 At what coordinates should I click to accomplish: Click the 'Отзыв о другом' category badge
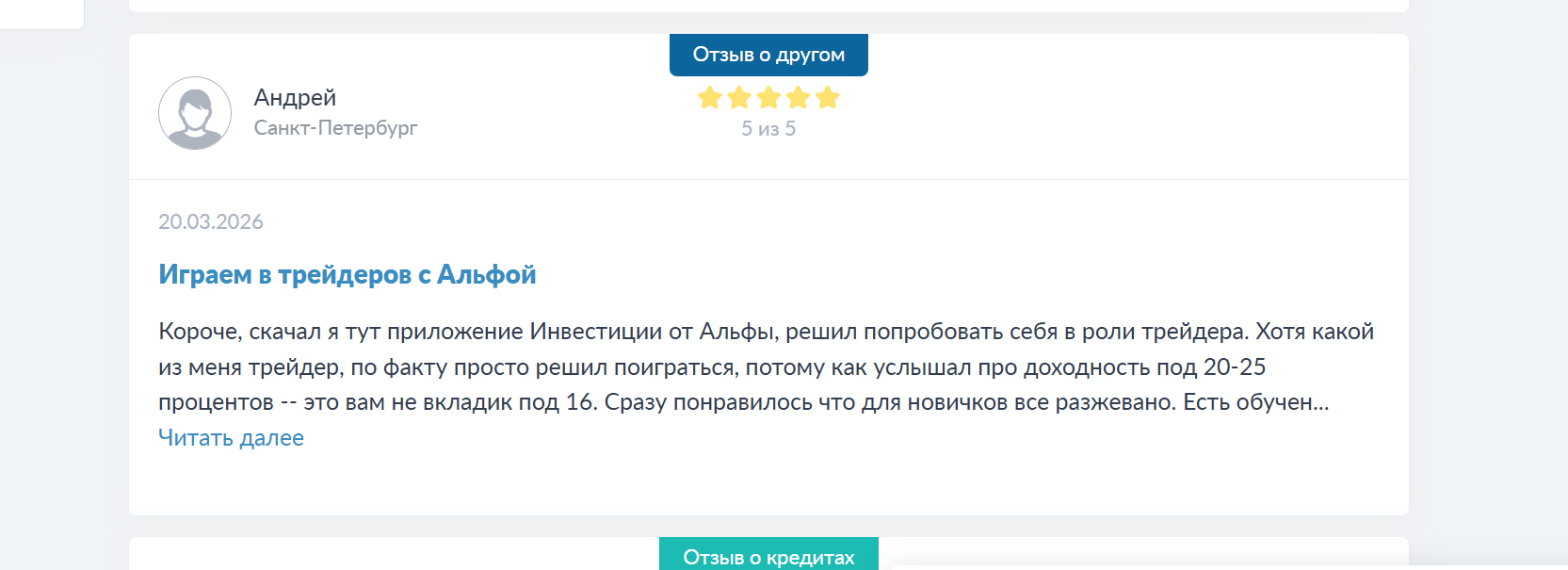click(768, 55)
